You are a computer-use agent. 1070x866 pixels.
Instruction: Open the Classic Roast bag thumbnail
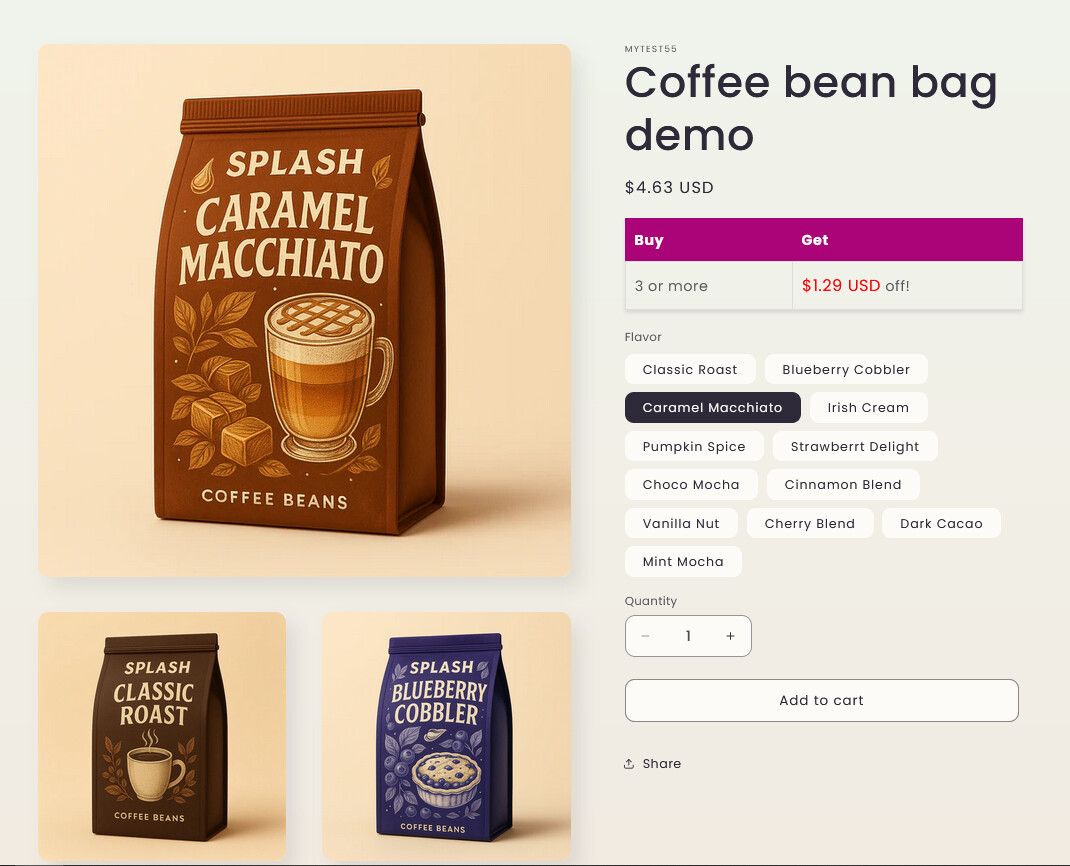coord(162,736)
